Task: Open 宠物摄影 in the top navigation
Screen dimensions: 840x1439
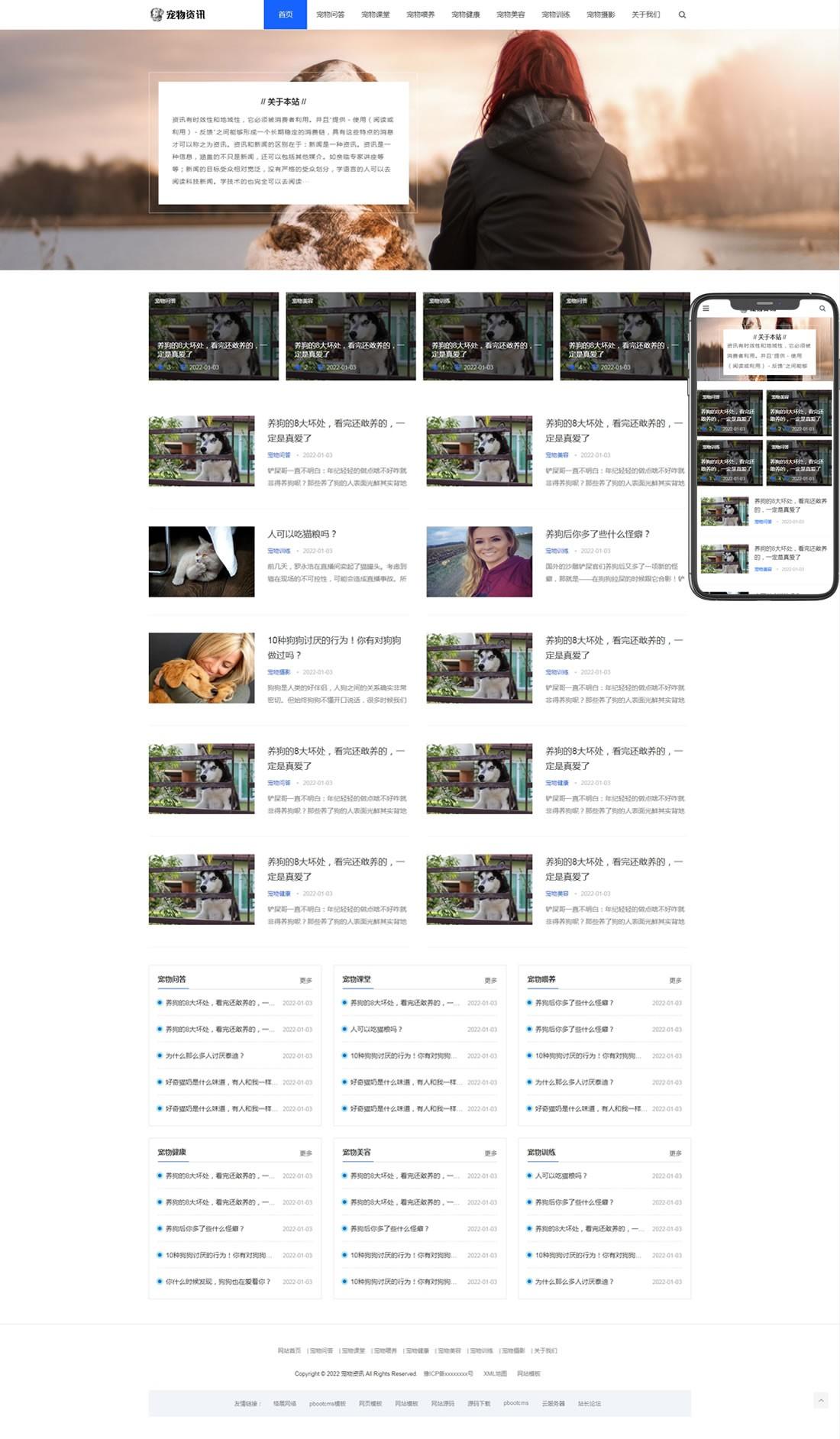Action: pyautogui.click(x=600, y=15)
